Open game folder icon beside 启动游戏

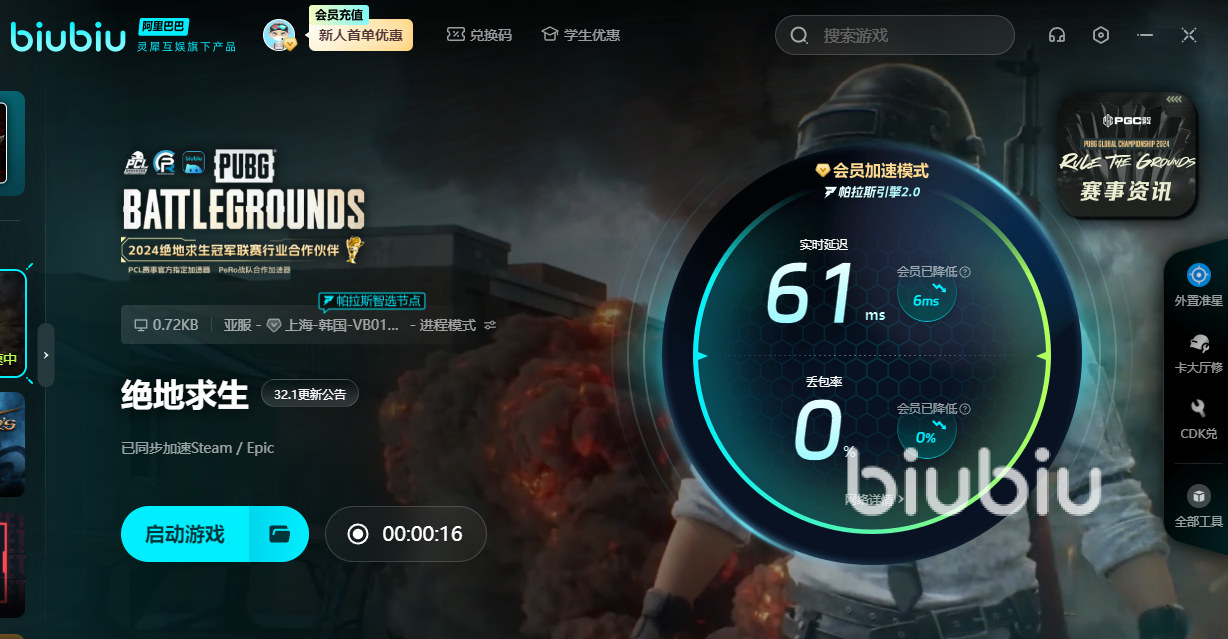click(280, 534)
